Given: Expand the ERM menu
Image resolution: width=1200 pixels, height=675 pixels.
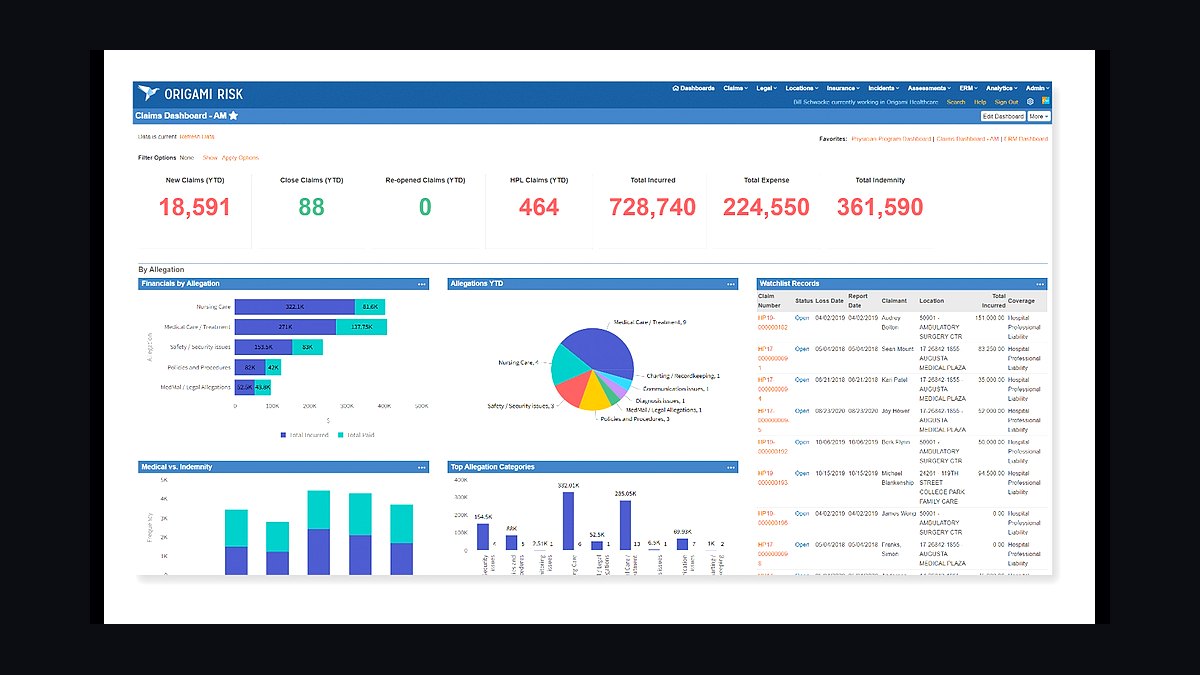Looking at the screenshot, I should coord(967,88).
